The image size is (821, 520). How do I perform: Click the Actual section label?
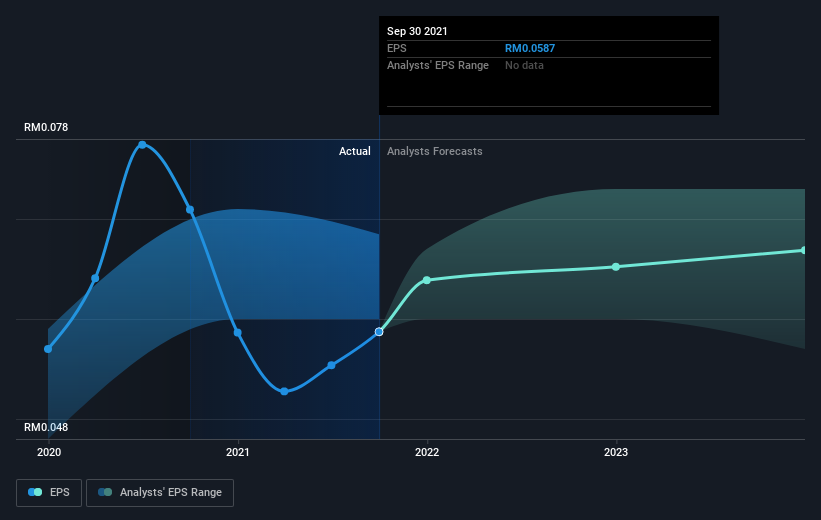click(354, 151)
